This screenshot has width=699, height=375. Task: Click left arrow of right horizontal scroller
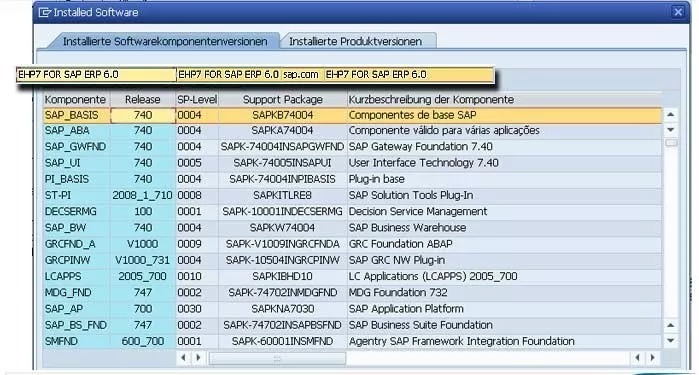(x=637, y=358)
